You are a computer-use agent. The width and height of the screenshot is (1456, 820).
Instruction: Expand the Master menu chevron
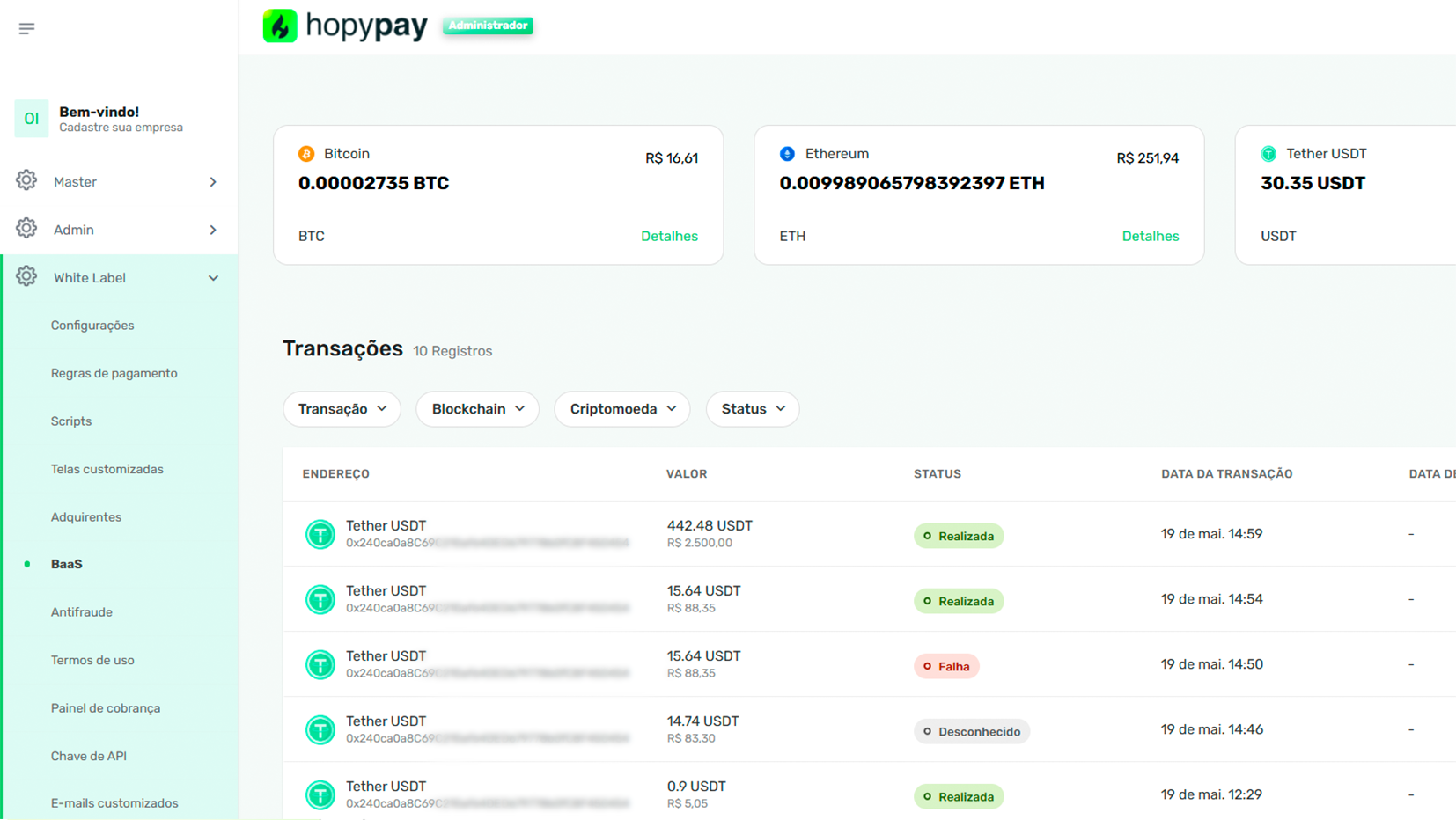tap(213, 182)
